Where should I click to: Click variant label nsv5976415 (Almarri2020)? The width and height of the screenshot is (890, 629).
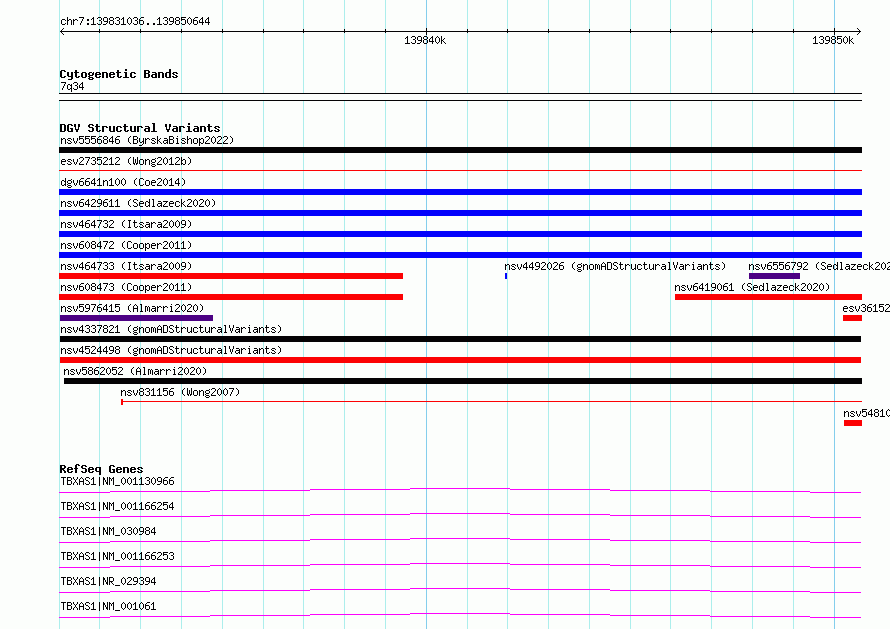tap(132, 308)
